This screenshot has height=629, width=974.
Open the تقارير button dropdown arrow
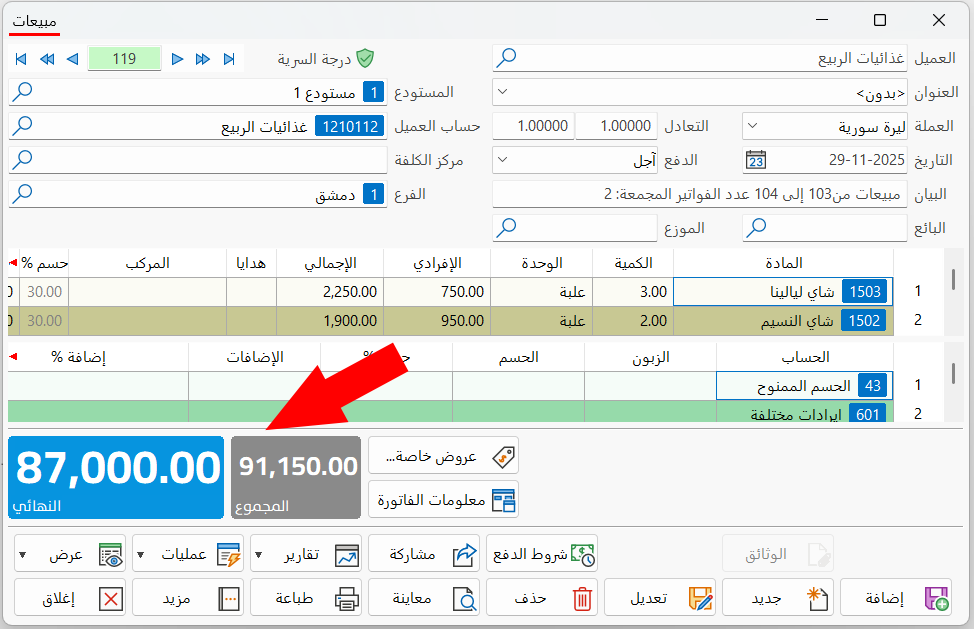click(259, 554)
